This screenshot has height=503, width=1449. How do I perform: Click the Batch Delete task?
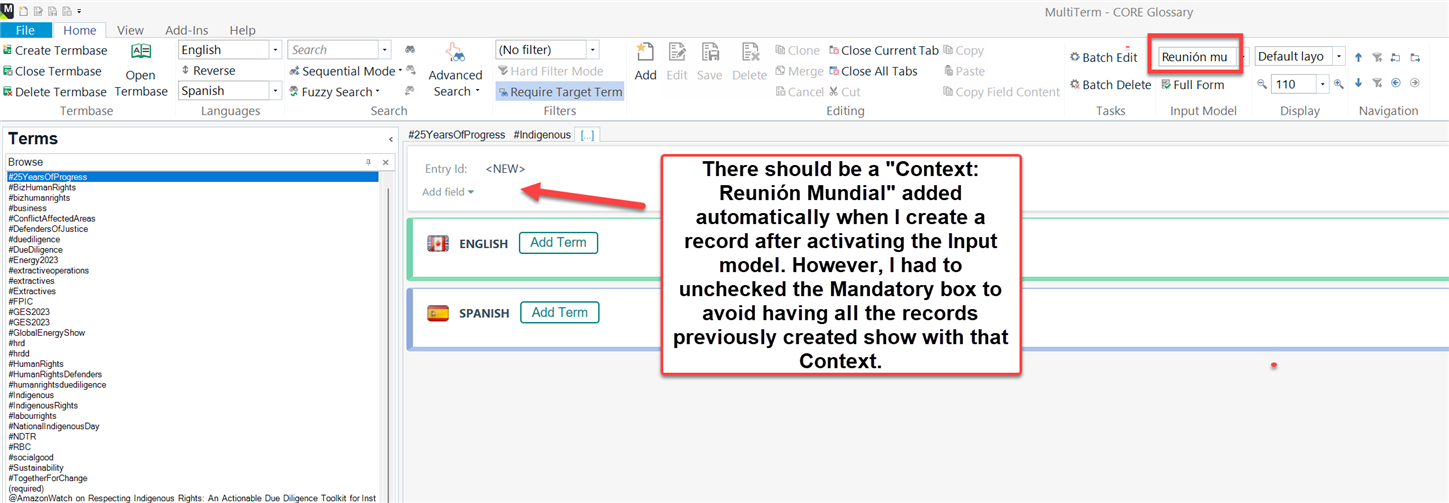(x=1110, y=85)
